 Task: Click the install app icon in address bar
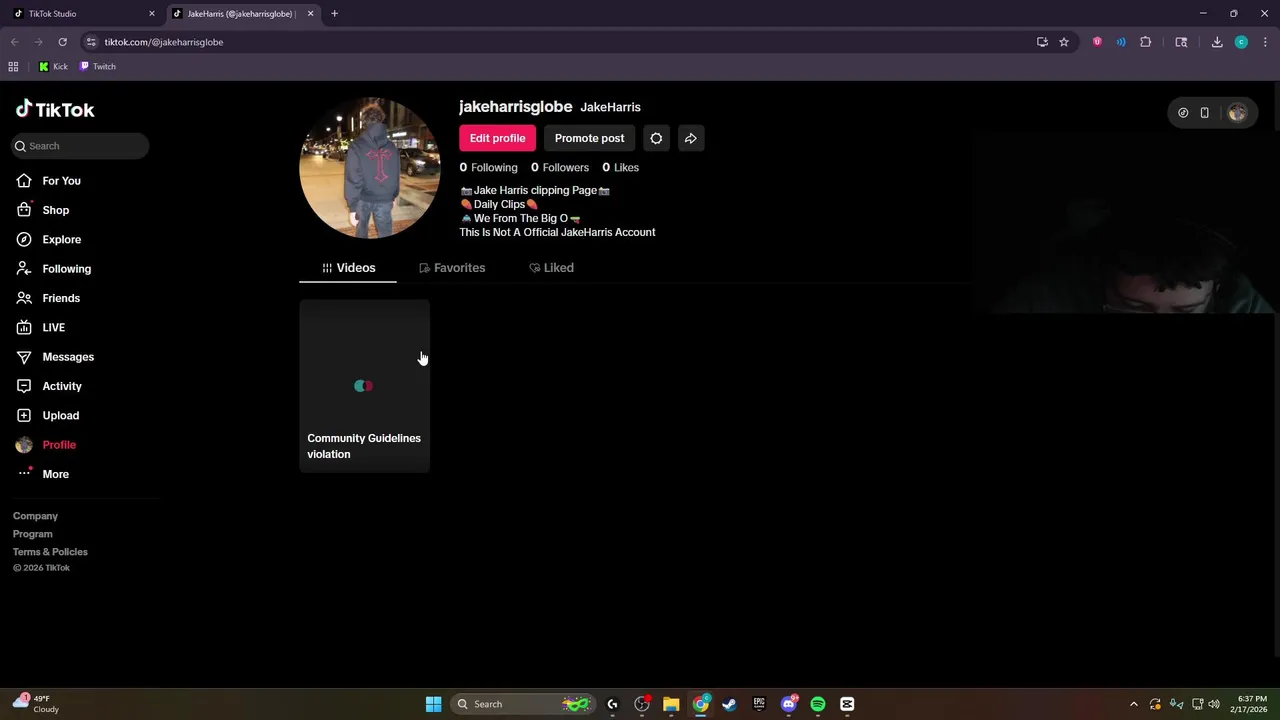pos(1042,42)
